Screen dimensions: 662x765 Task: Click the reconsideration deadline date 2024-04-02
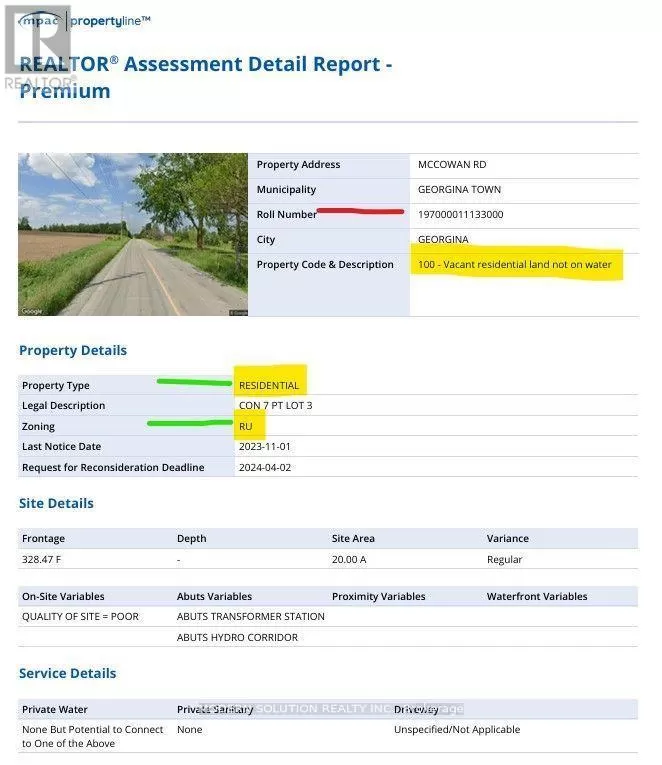point(265,467)
